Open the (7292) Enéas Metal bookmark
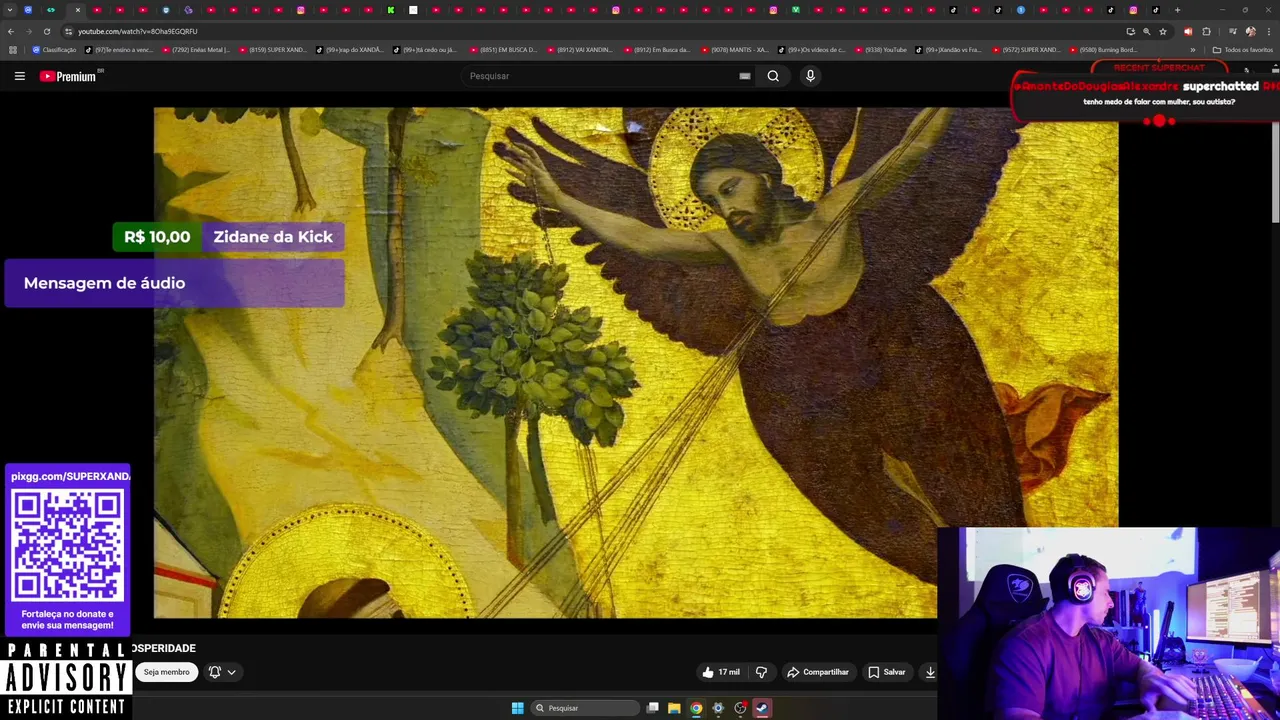 click(195, 50)
